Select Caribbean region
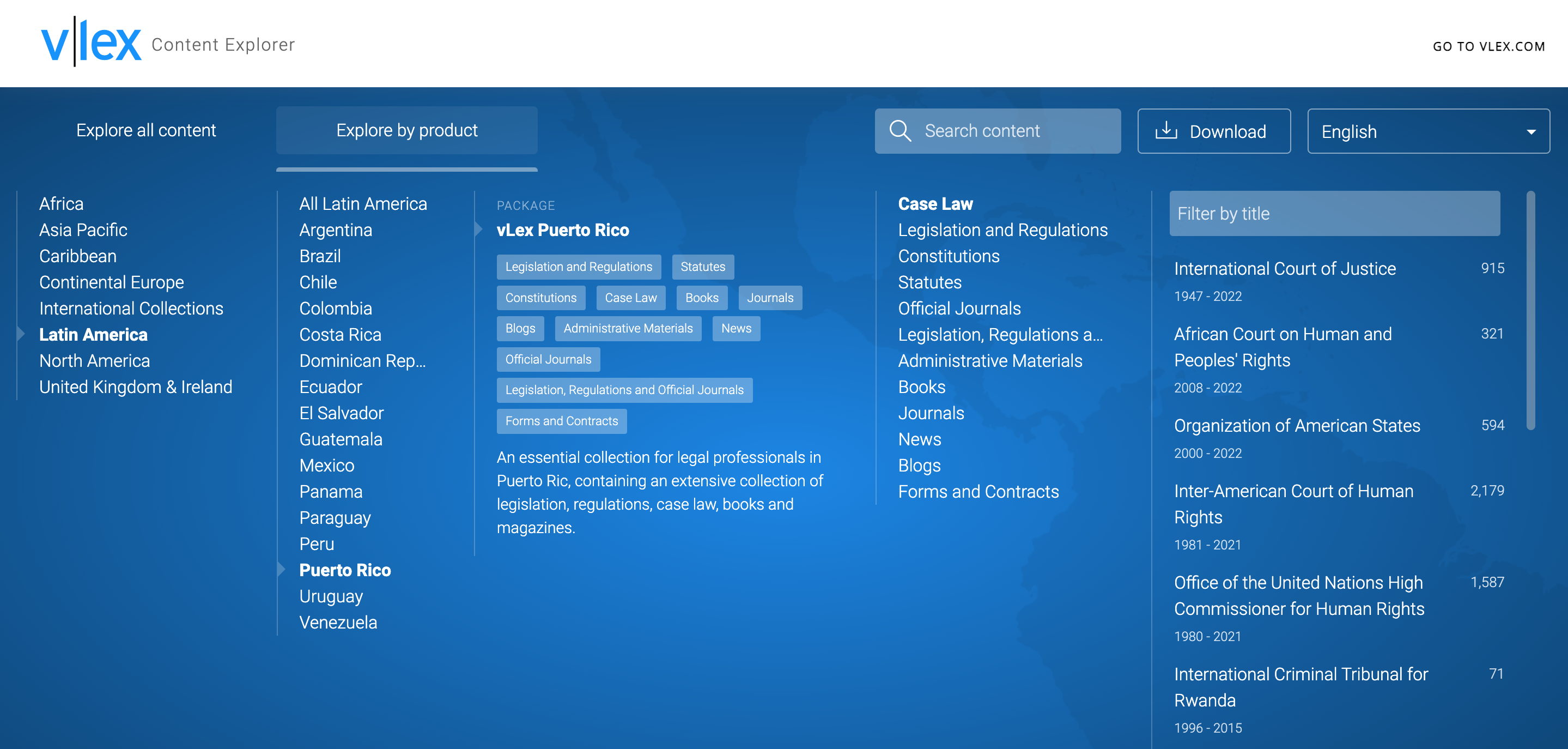This screenshot has height=749, width=1568. (78, 256)
